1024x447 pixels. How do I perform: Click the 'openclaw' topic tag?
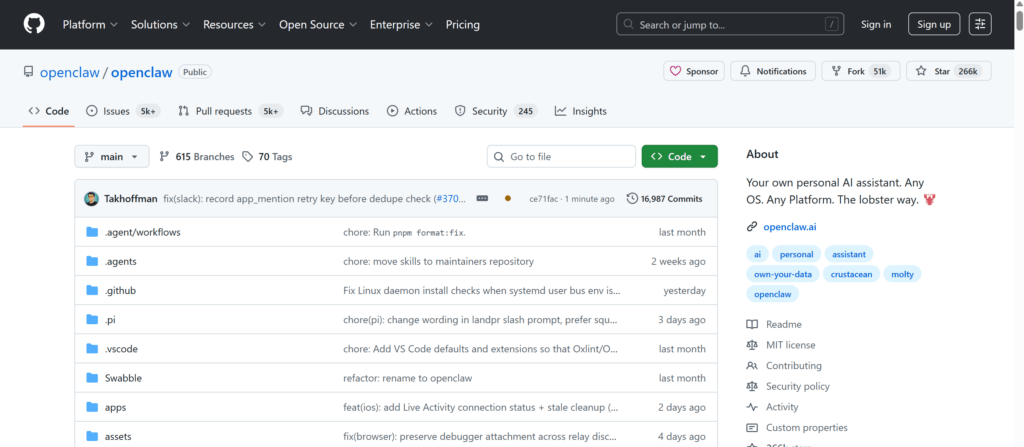[773, 295]
